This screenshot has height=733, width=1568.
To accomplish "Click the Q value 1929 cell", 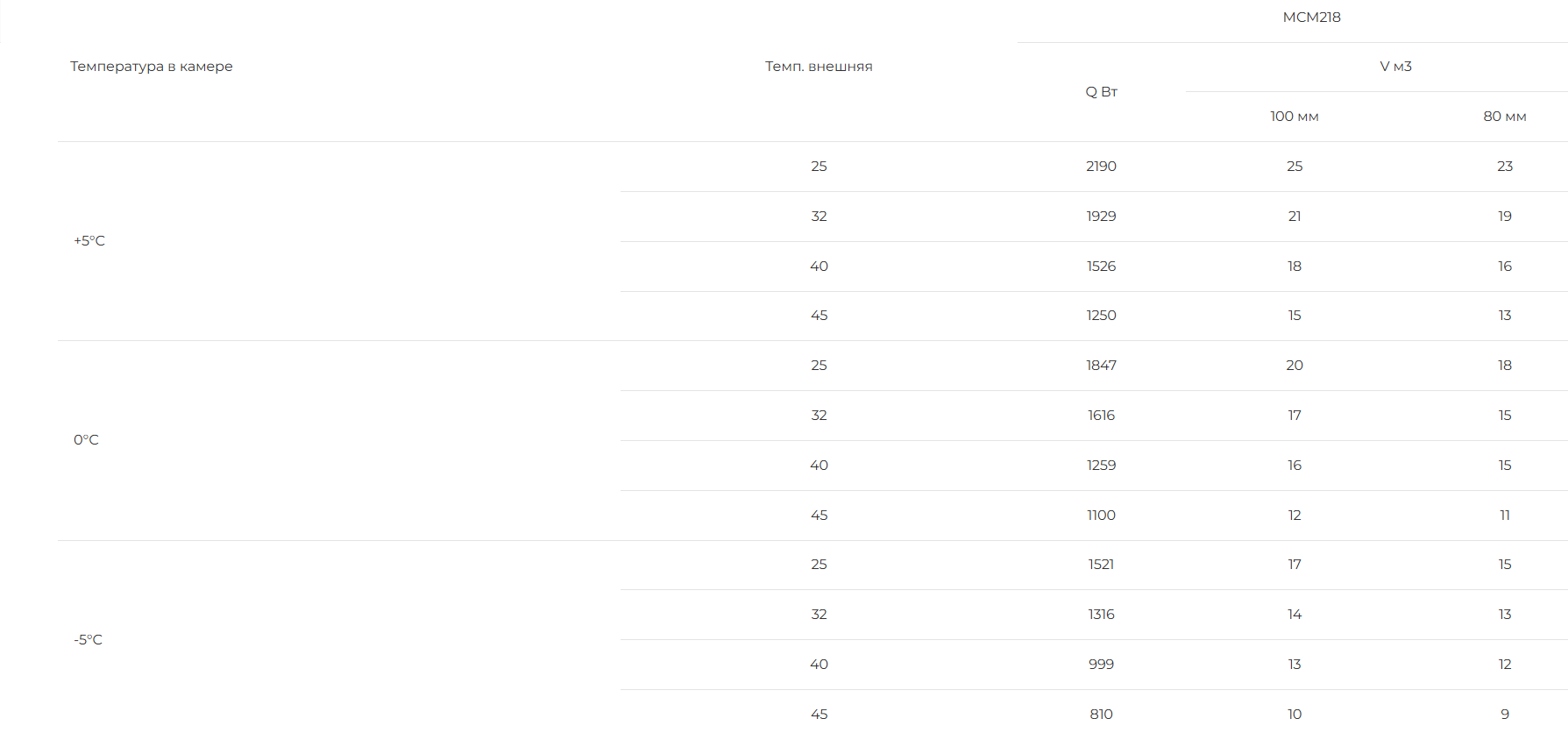I will coord(1101,217).
